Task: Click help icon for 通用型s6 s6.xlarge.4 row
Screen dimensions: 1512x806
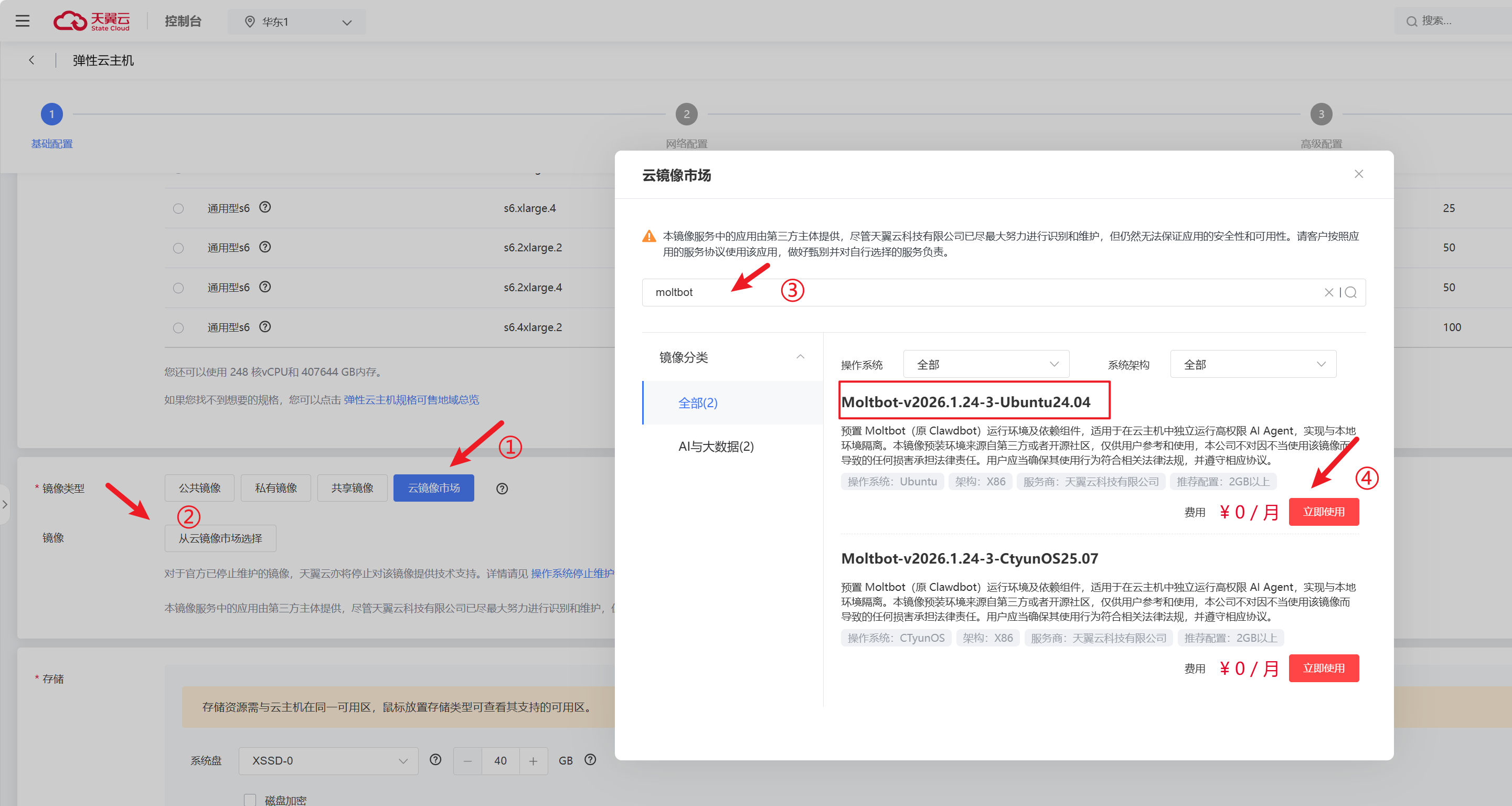Action: tap(265, 207)
